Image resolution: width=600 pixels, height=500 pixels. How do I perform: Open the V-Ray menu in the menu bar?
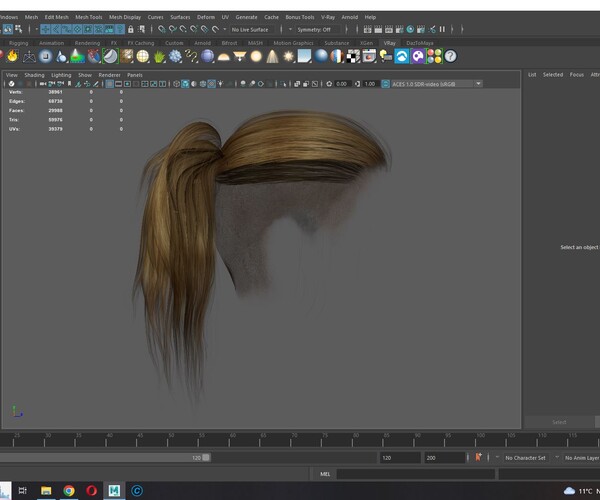(328, 17)
